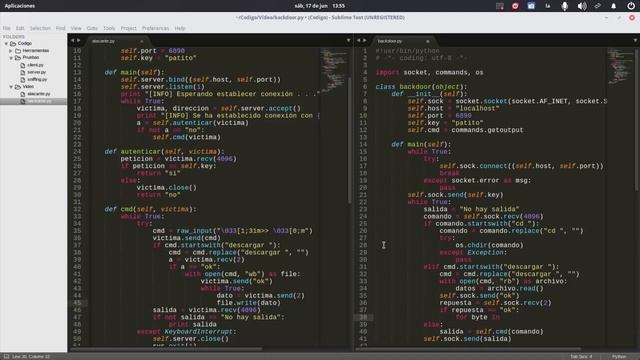Open the Project menu
The width and height of the screenshot is (640, 360).
[x=128, y=28]
